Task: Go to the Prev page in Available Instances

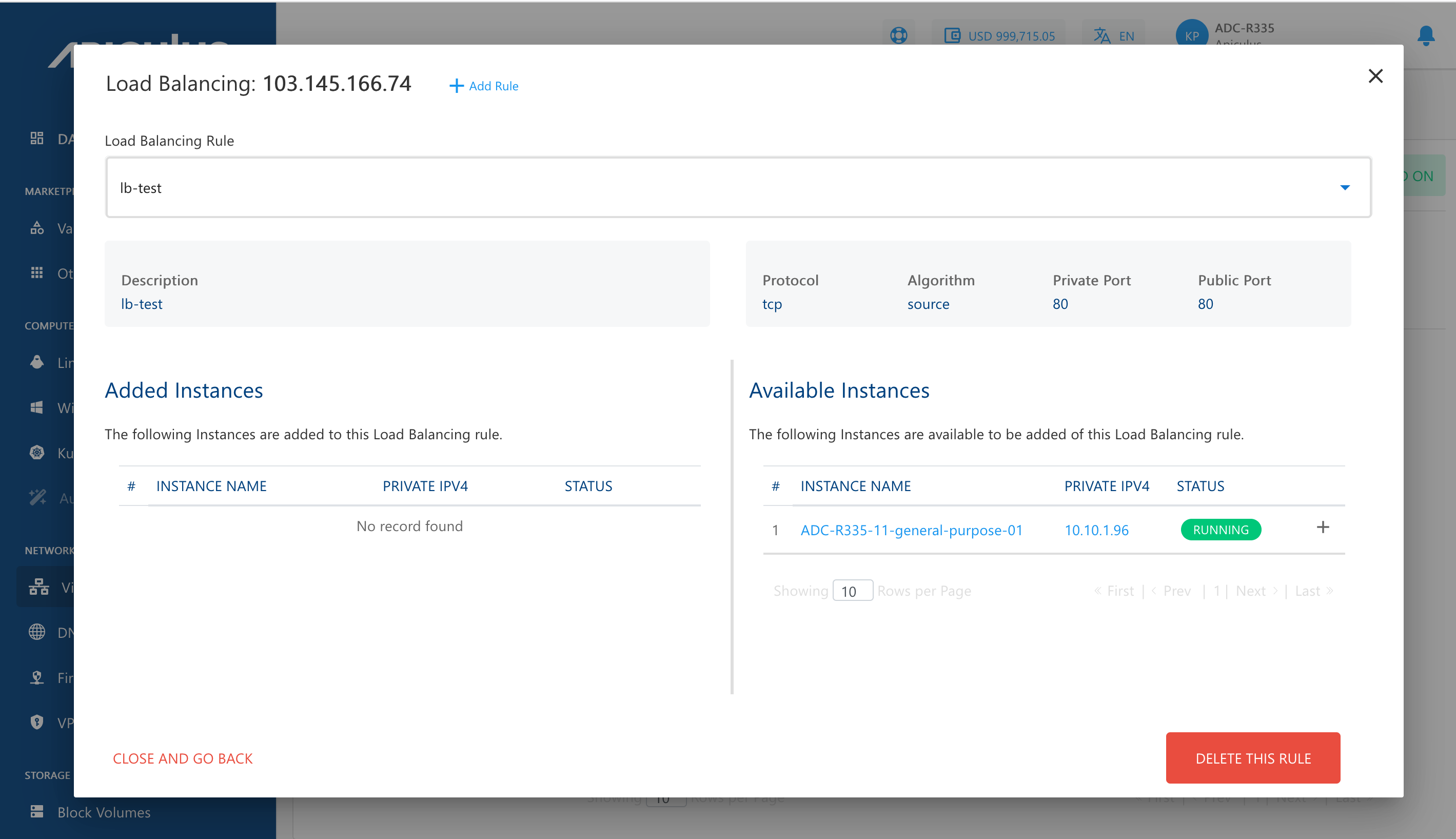Action: click(1171, 591)
